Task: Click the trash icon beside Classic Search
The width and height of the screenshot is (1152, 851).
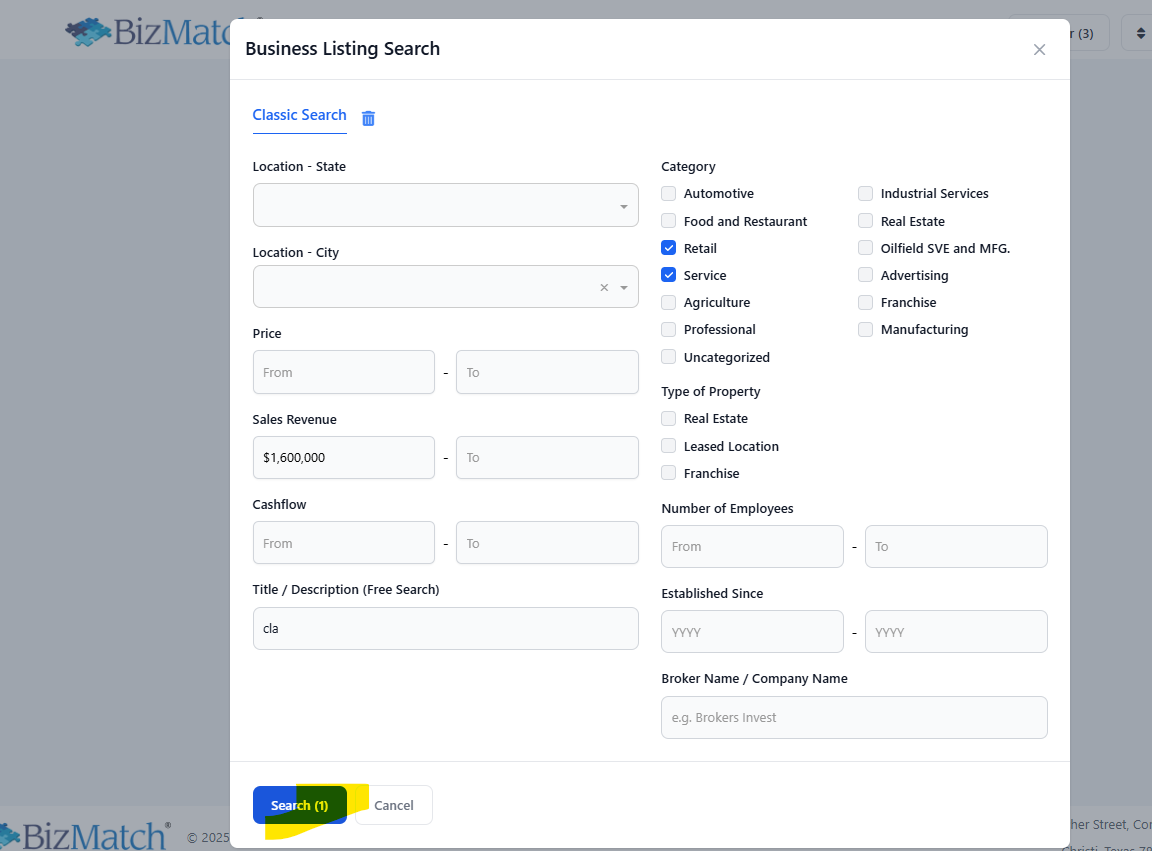Action: pyautogui.click(x=368, y=118)
